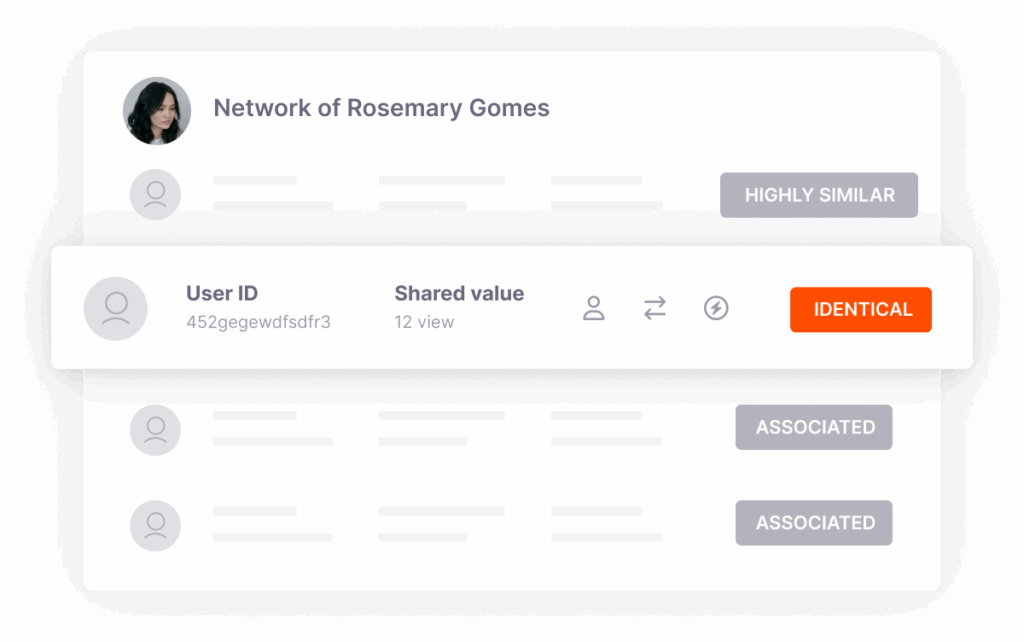Select the user ID 452gegewdfsdfr3 text
Viewport: 1024px width, 642px height.
258,322
